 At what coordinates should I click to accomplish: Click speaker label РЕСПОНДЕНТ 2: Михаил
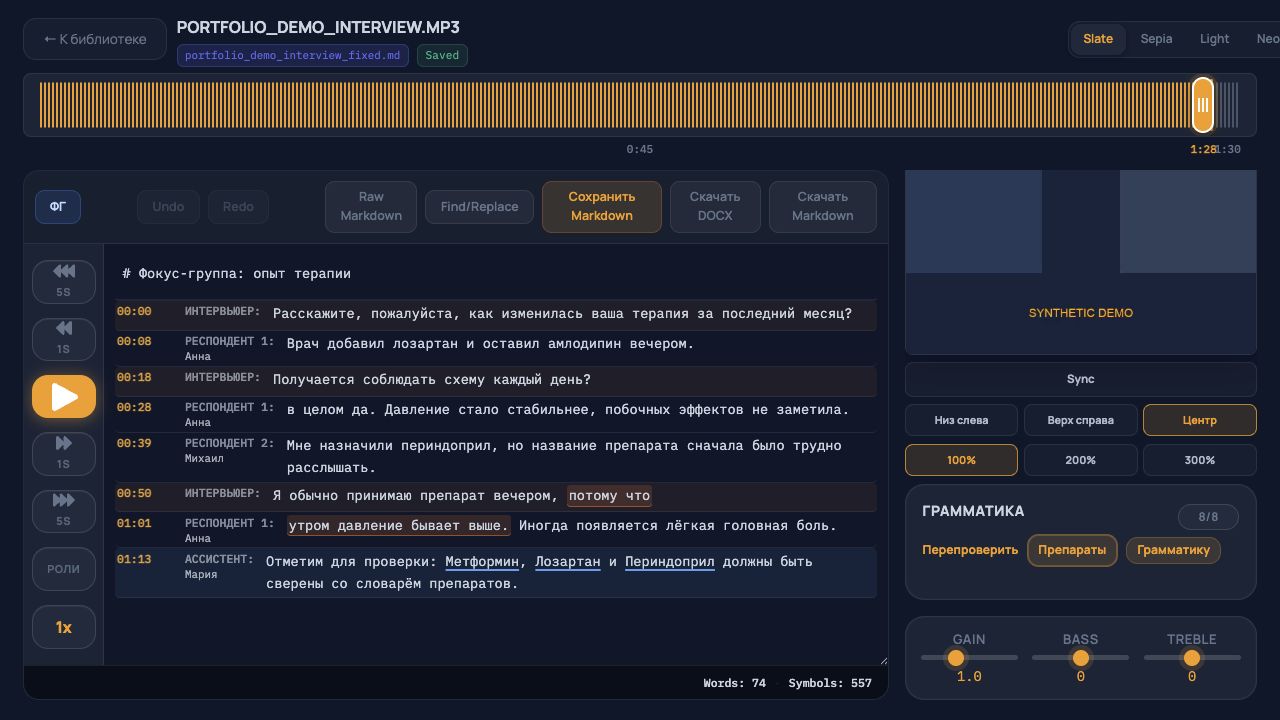click(x=229, y=450)
